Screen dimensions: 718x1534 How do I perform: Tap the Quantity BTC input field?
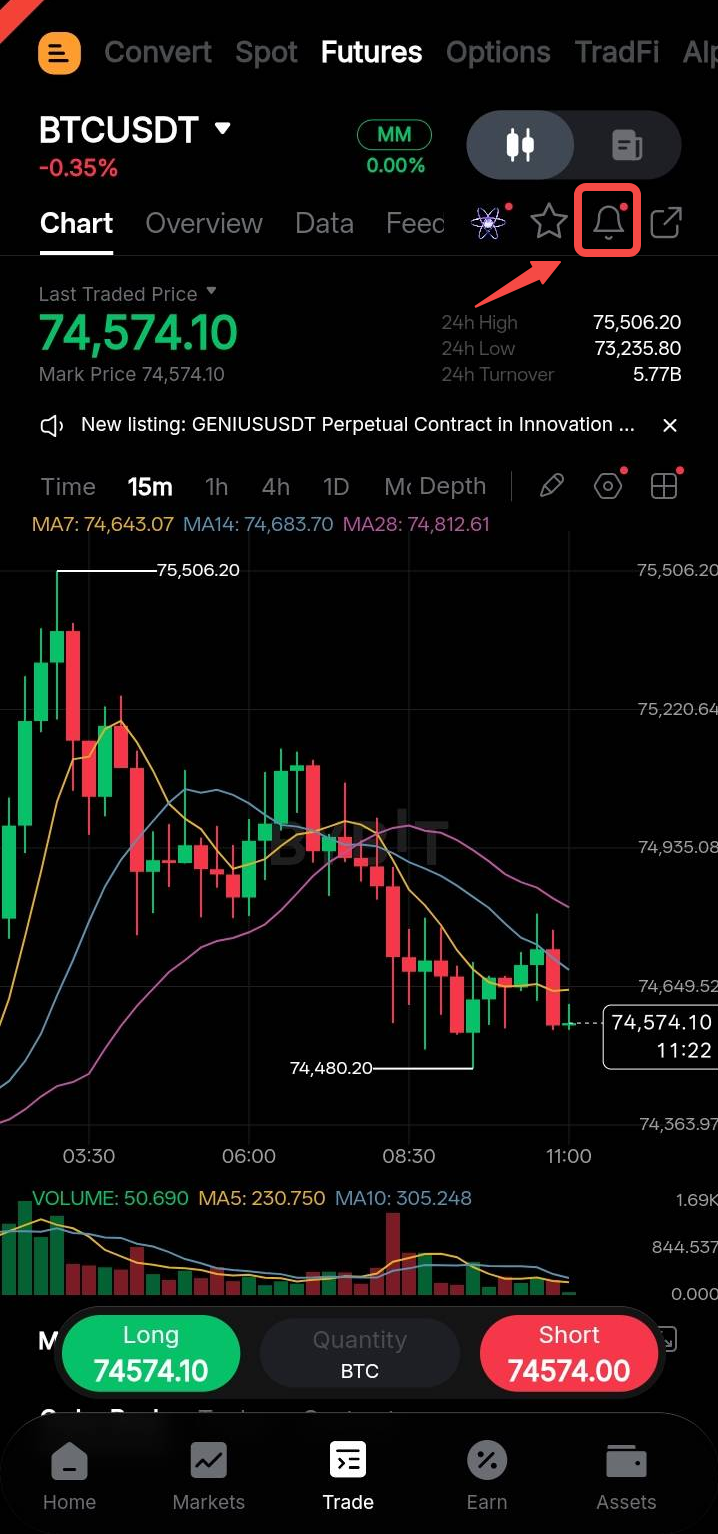pyautogui.click(x=360, y=1354)
